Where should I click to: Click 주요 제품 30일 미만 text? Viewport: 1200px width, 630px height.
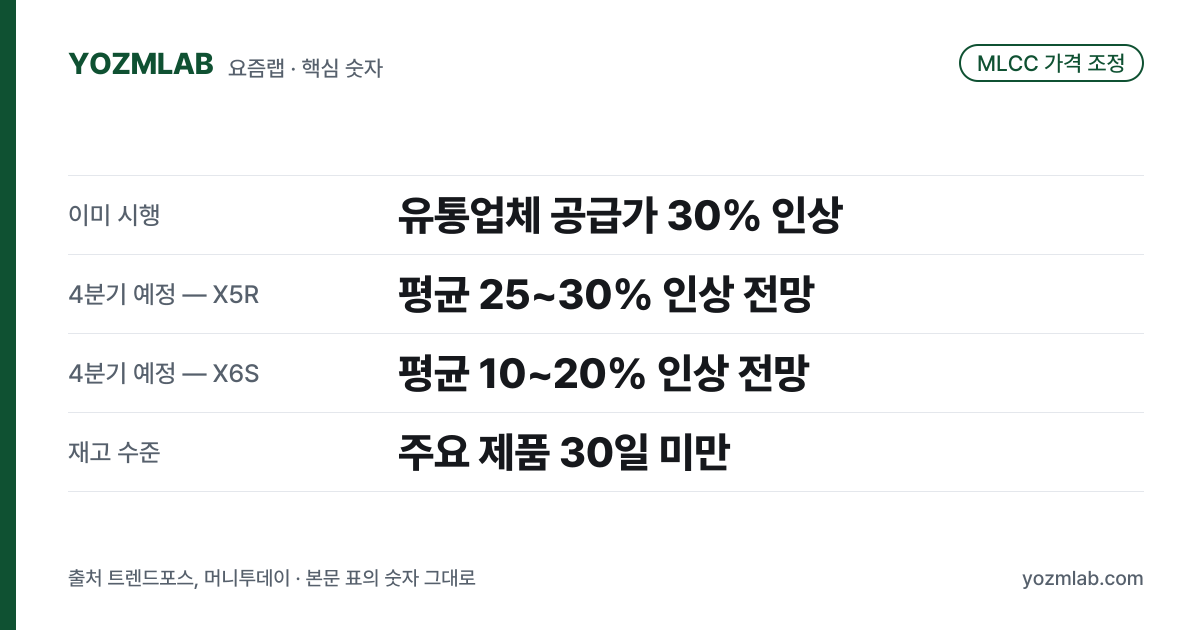click(563, 452)
